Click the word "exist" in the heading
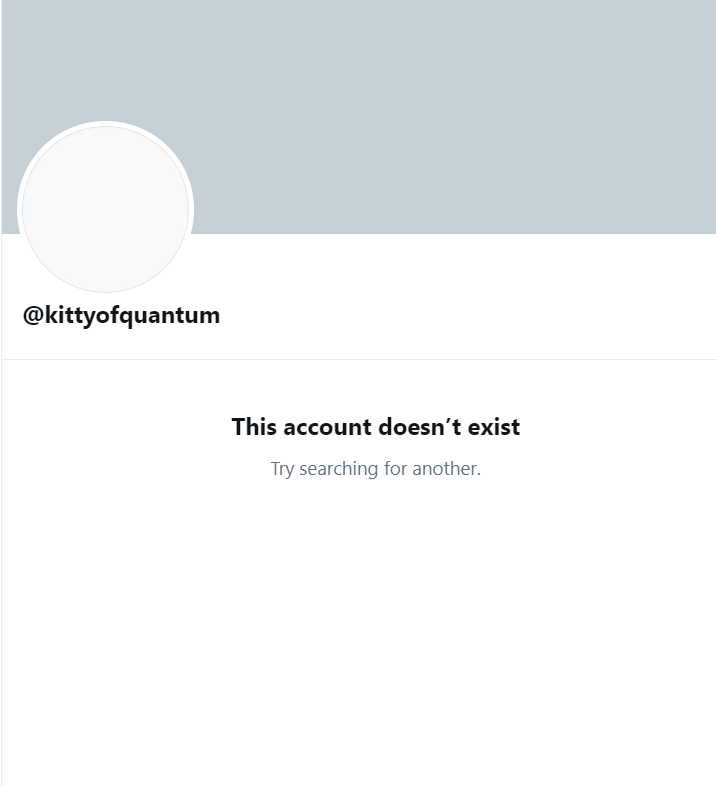716x786 pixels. 494,427
